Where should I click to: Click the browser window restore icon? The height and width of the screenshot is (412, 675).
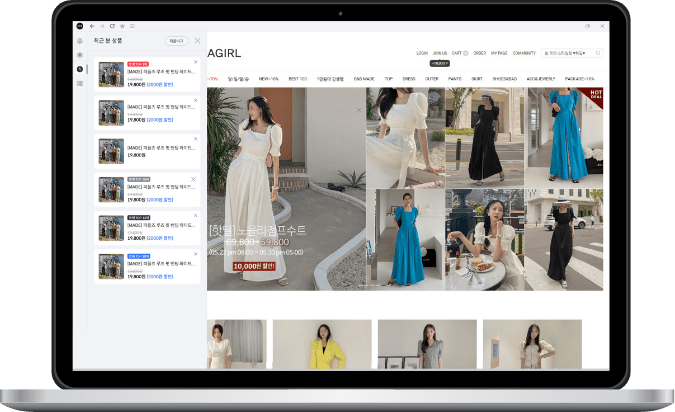588,26
